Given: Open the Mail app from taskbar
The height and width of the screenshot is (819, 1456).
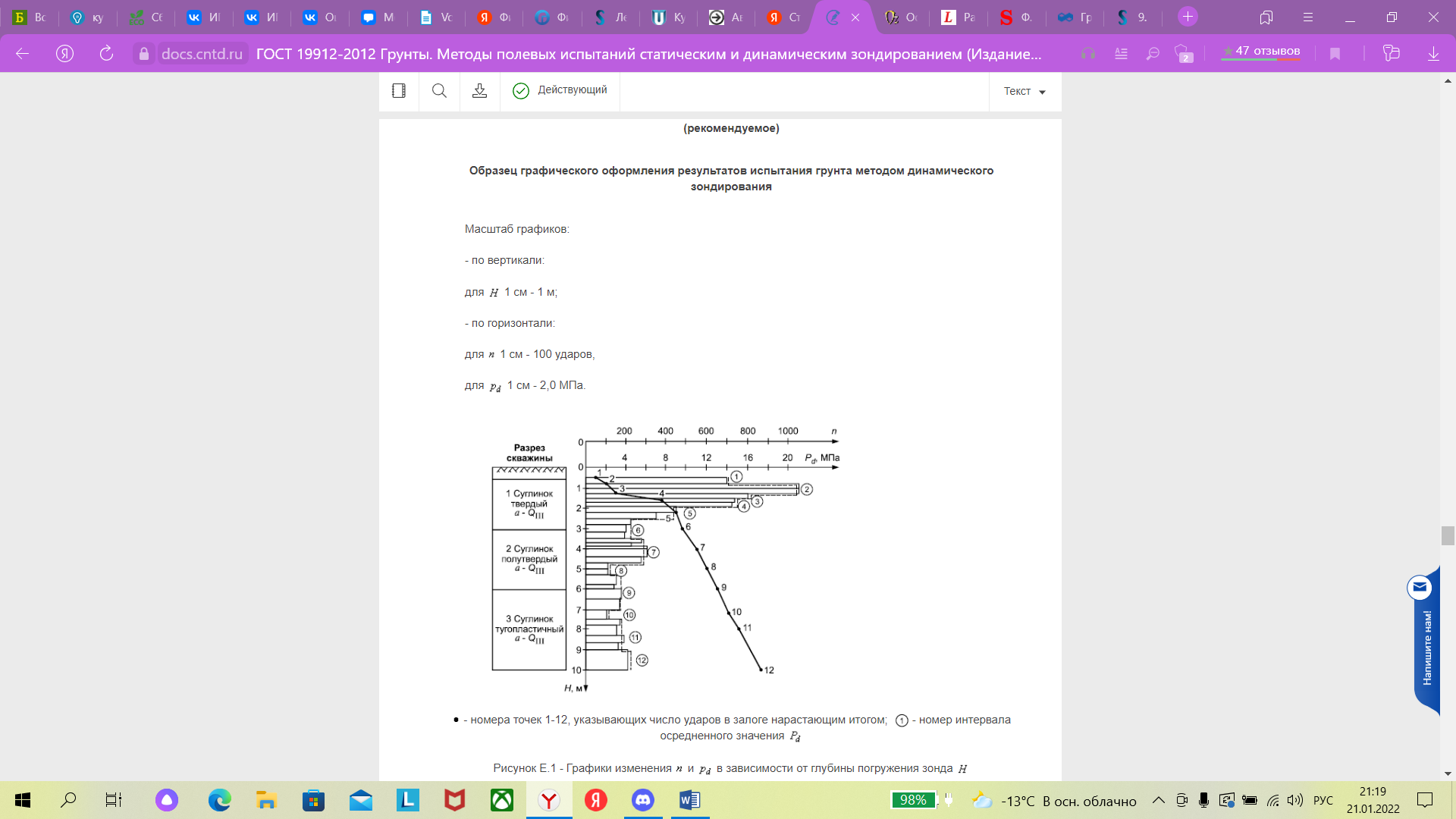Looking at the screenshot, I should 361,800.
